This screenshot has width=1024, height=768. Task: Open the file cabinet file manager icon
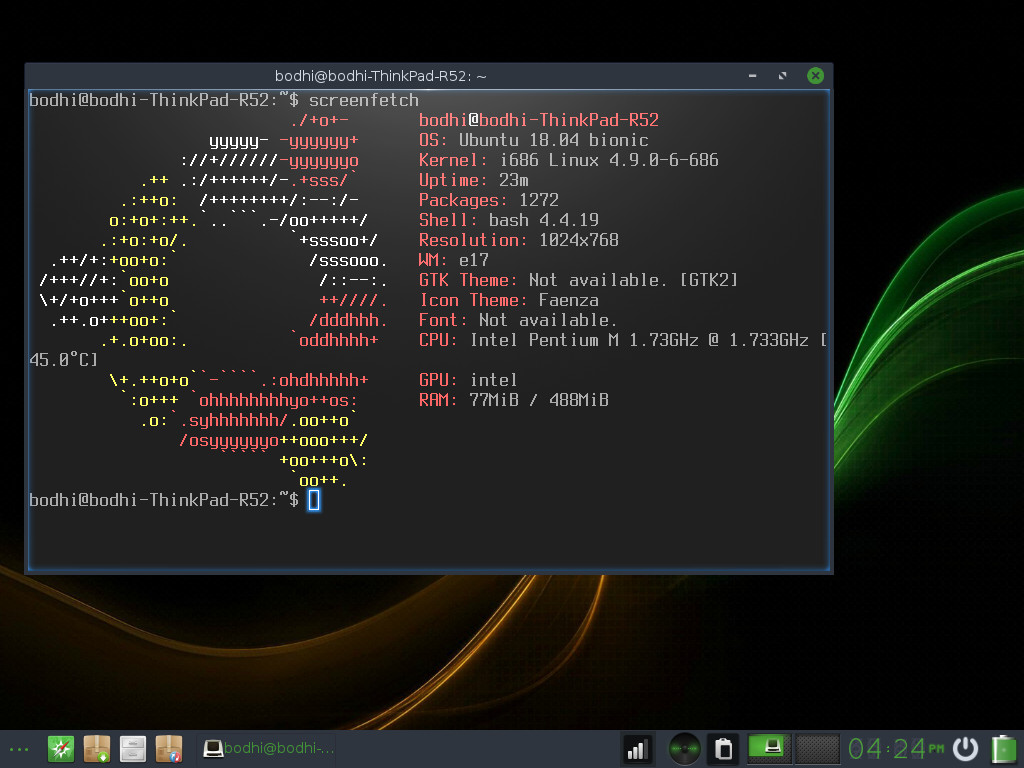(x=133, y=749)
